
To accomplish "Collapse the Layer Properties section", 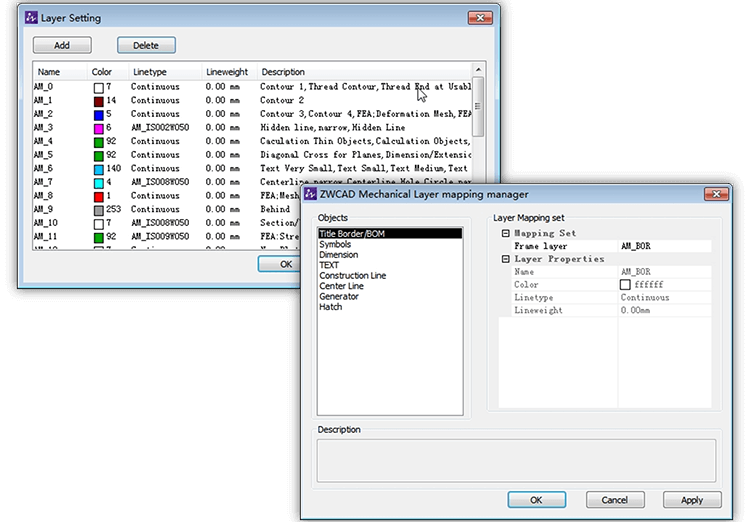I will (x=506, y=259).
